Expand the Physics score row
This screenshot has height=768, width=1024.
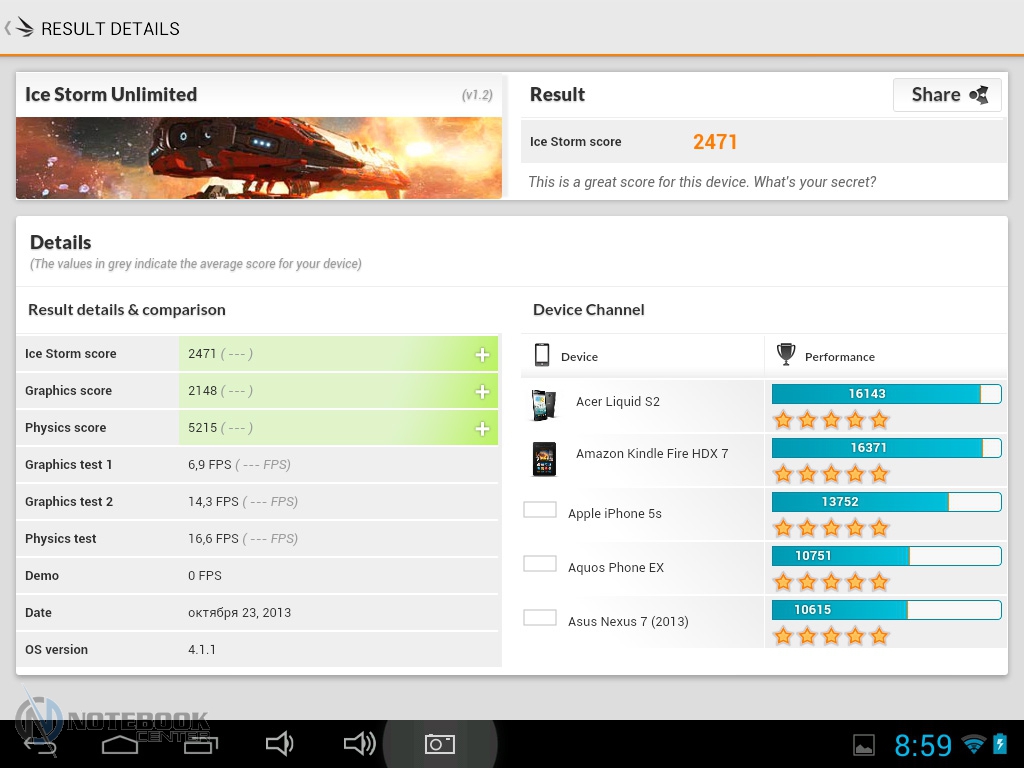pyautogui.click(x=482, y=428)
